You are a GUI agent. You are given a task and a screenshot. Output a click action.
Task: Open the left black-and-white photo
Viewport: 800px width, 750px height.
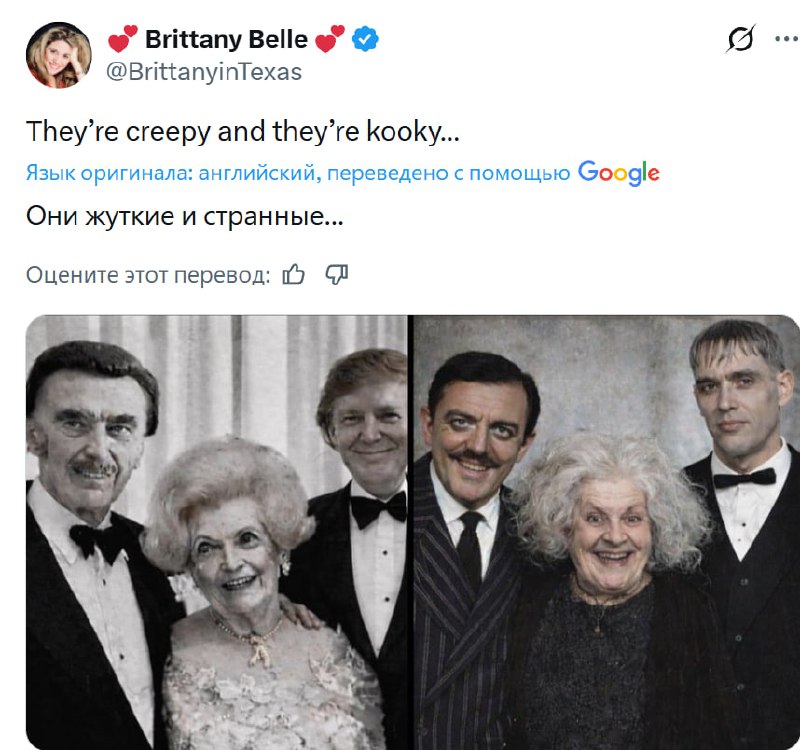click(x=216, y=532)
